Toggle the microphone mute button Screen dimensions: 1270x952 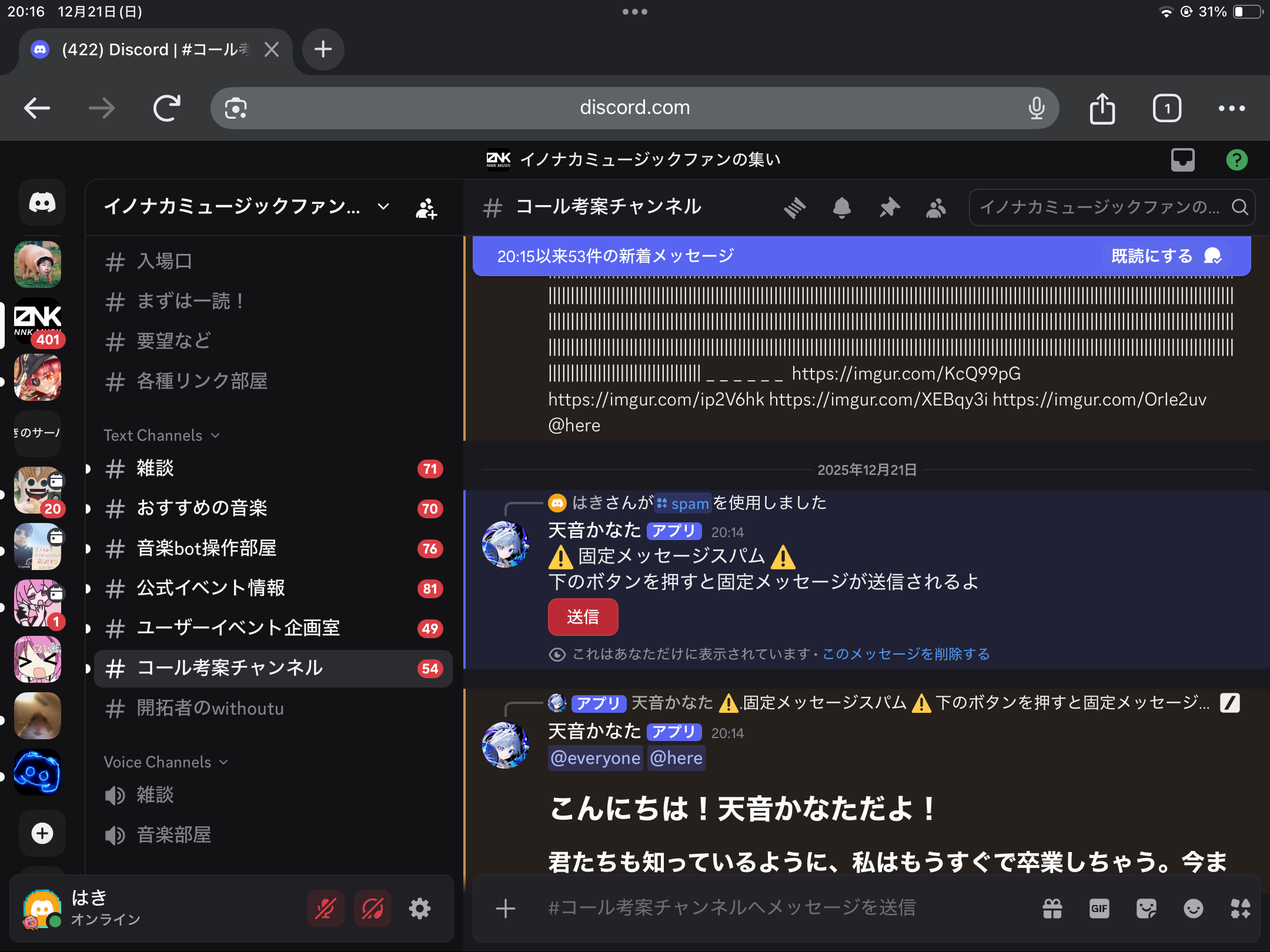coord(325,909)
